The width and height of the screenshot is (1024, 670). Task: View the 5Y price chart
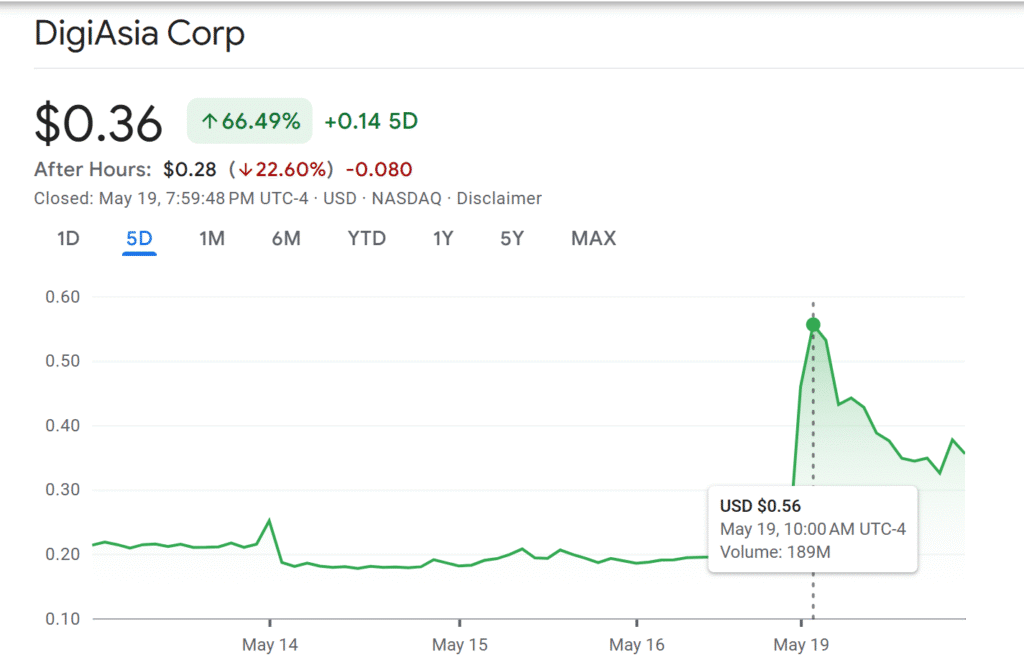point(511,238)
